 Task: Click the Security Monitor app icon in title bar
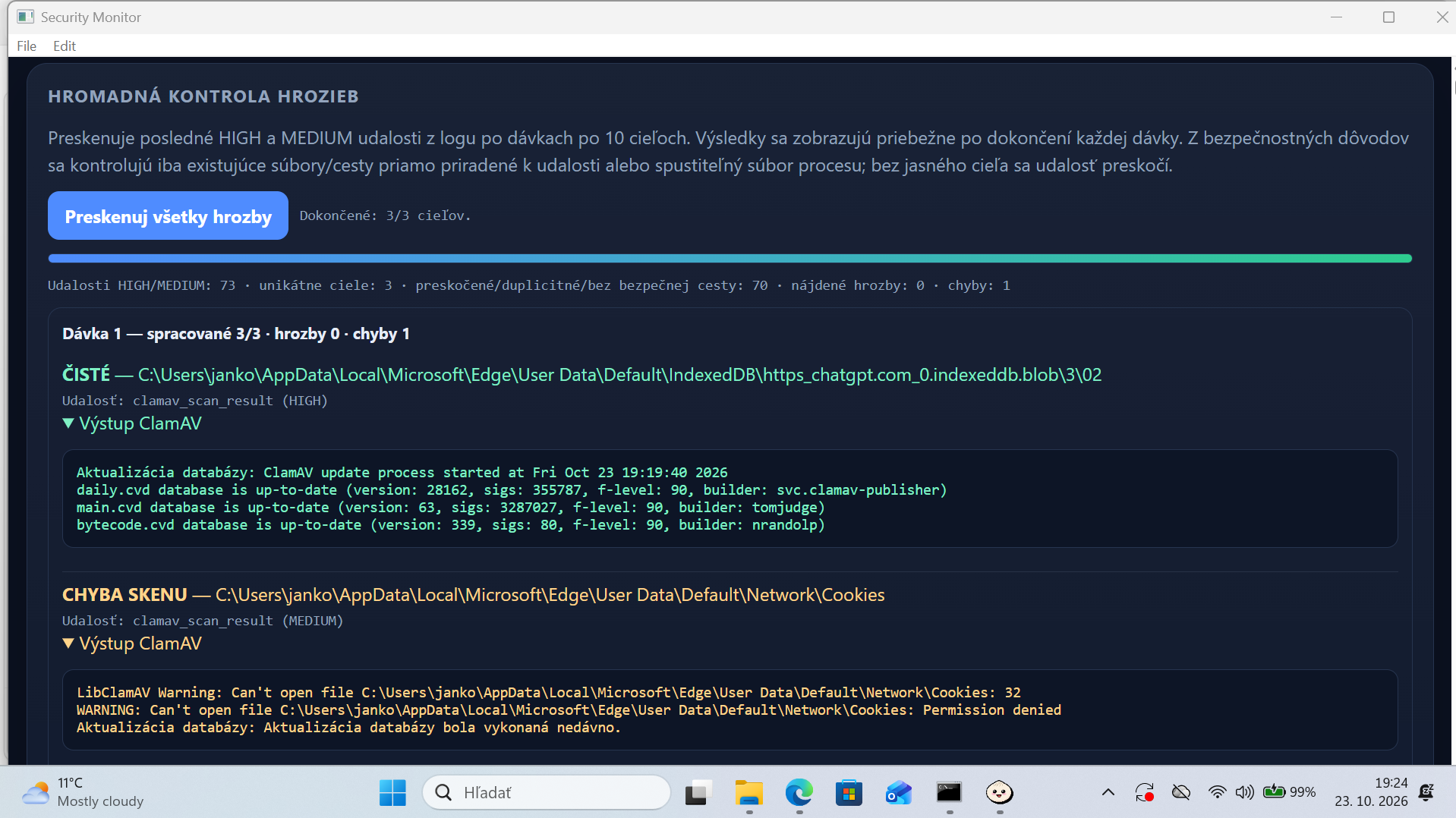coord(26,17)
